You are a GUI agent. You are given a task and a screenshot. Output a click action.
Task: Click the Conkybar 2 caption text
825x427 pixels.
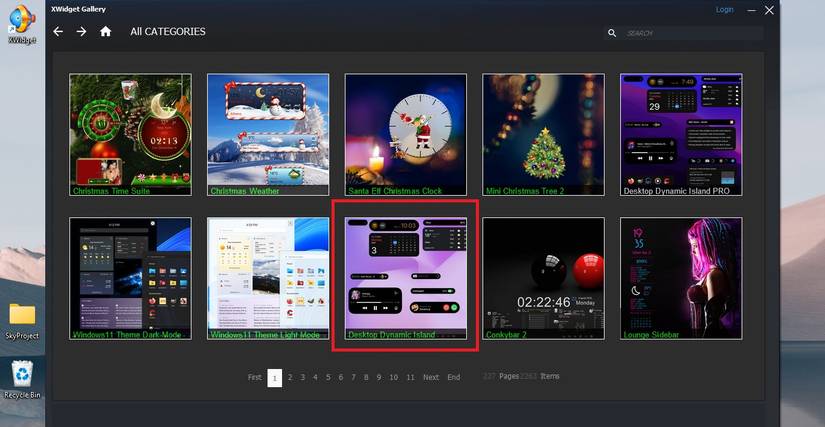click(506, 334)
